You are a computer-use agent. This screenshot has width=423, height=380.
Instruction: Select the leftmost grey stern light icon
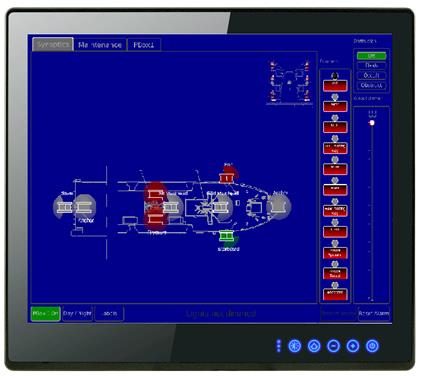(x=64, y=207)
